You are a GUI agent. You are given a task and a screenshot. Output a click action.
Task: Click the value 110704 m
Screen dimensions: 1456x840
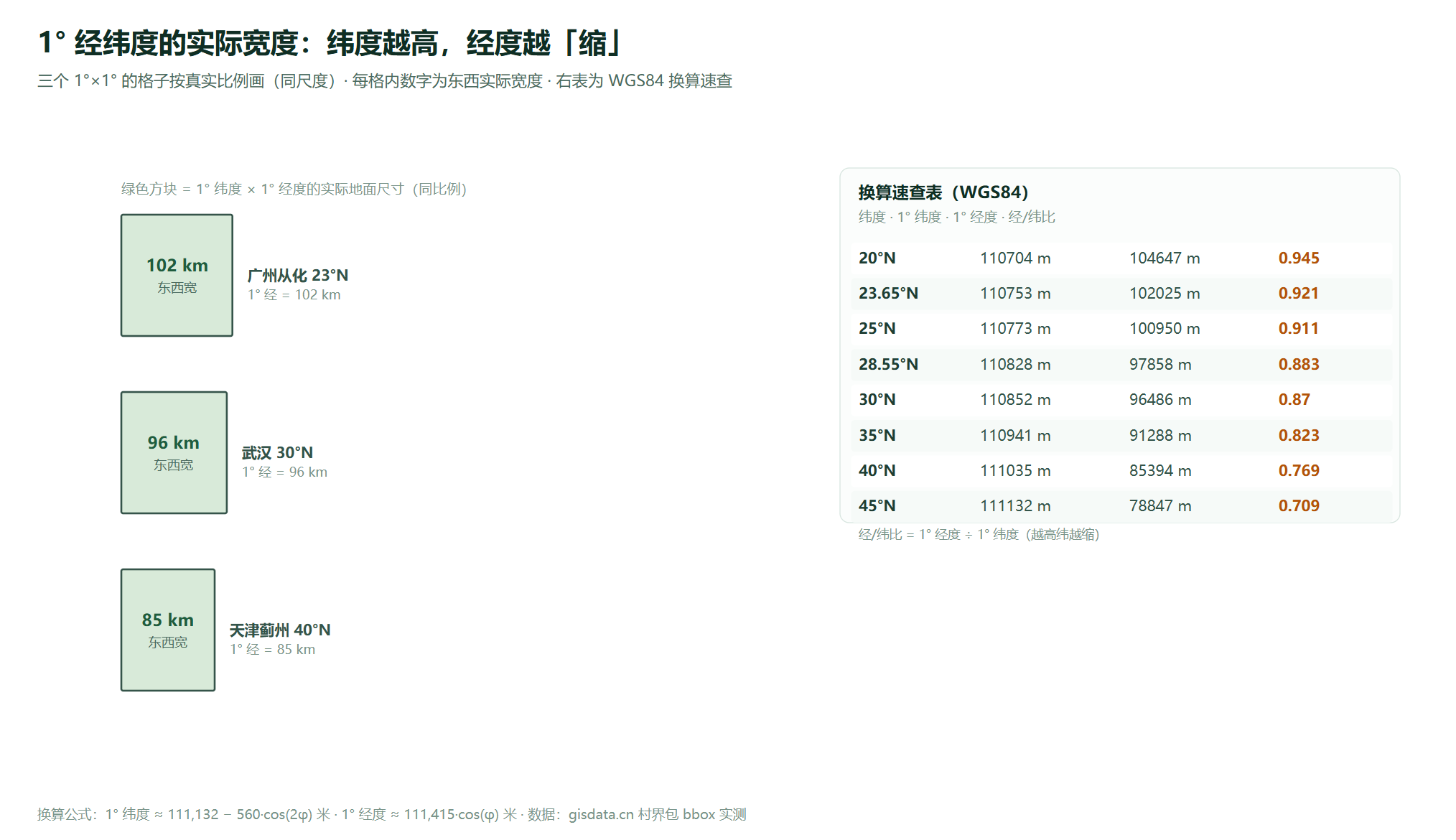point(1015,258)
